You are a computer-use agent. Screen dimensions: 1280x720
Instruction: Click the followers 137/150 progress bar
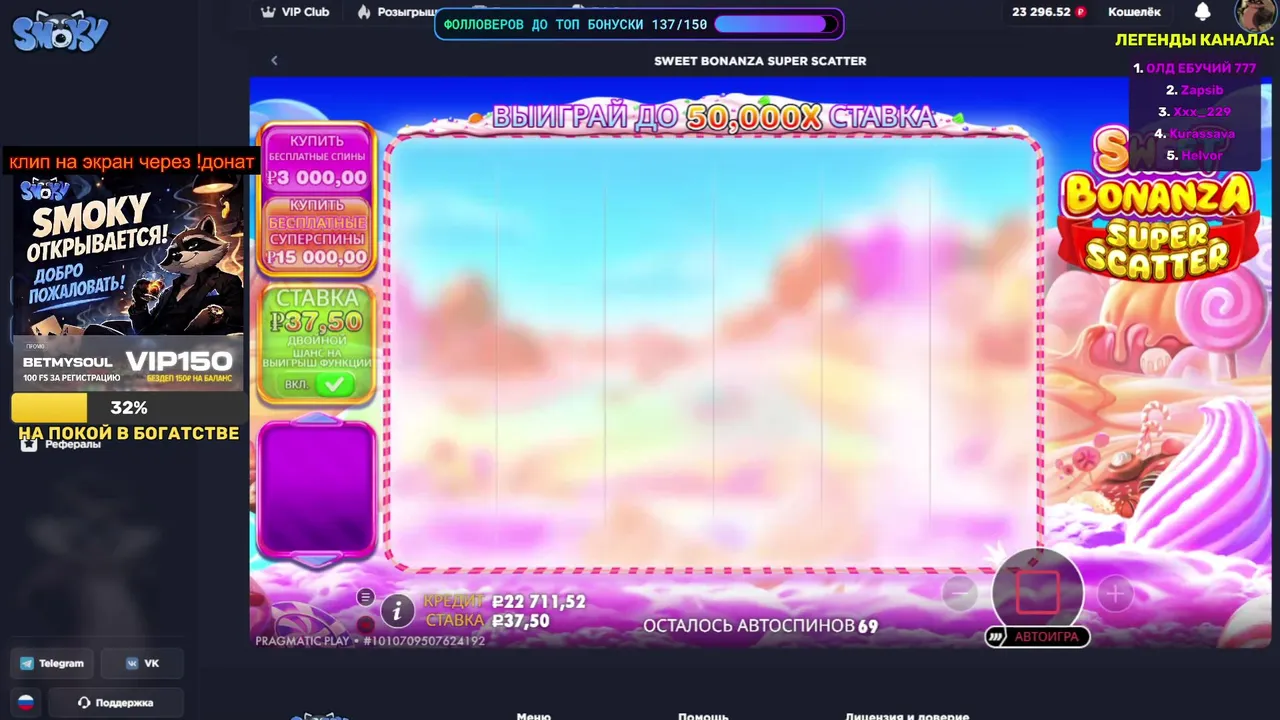point(776,24)
